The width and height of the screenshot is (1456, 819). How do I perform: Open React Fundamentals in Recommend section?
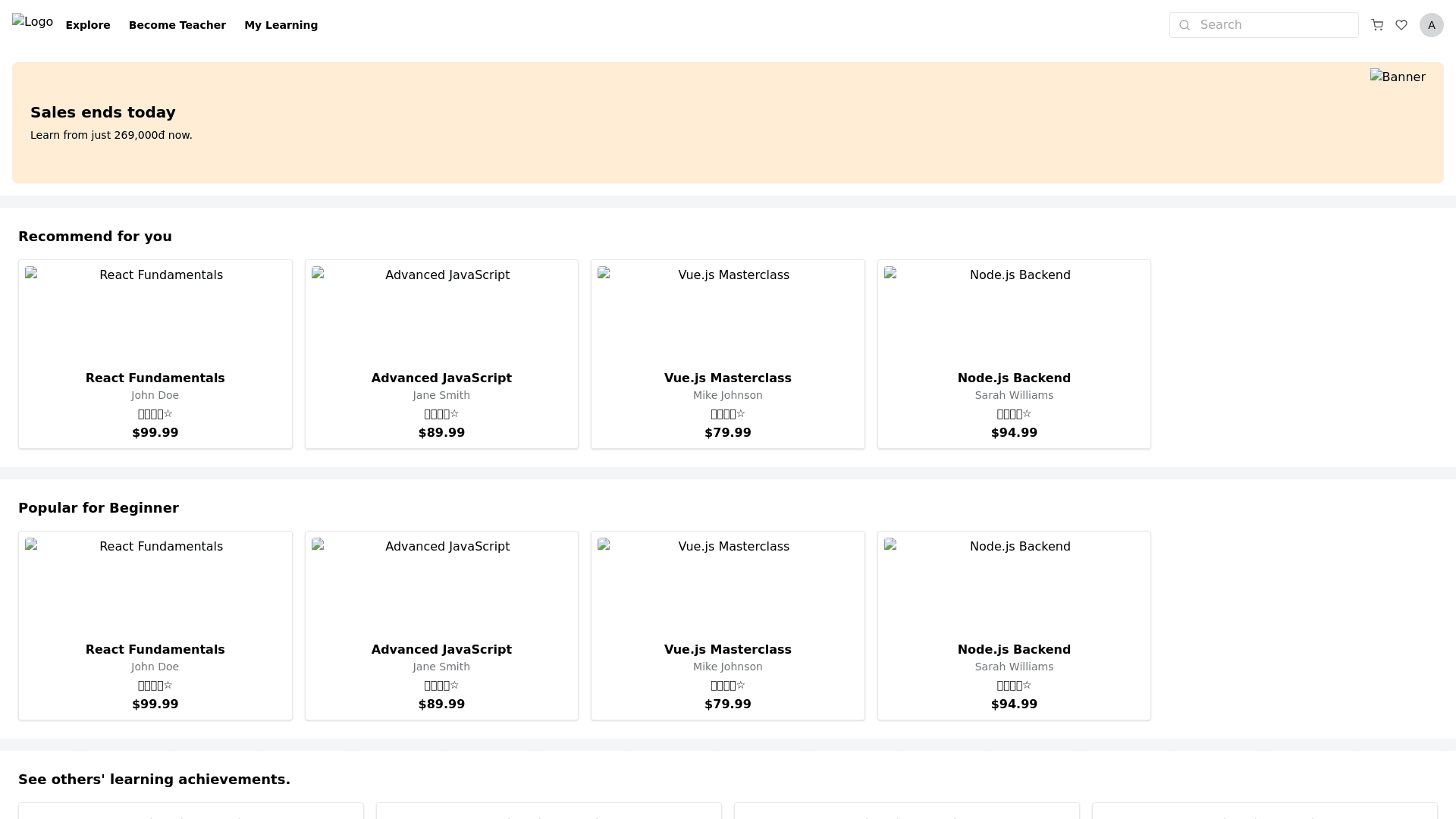(x=155, y=378)
